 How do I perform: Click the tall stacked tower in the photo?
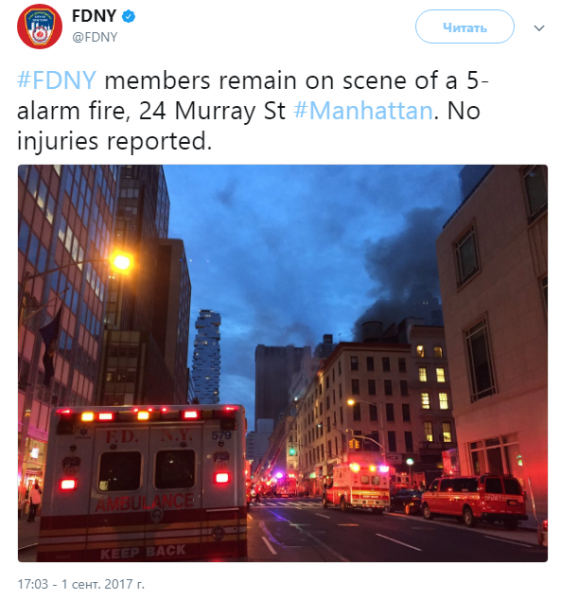206,356
